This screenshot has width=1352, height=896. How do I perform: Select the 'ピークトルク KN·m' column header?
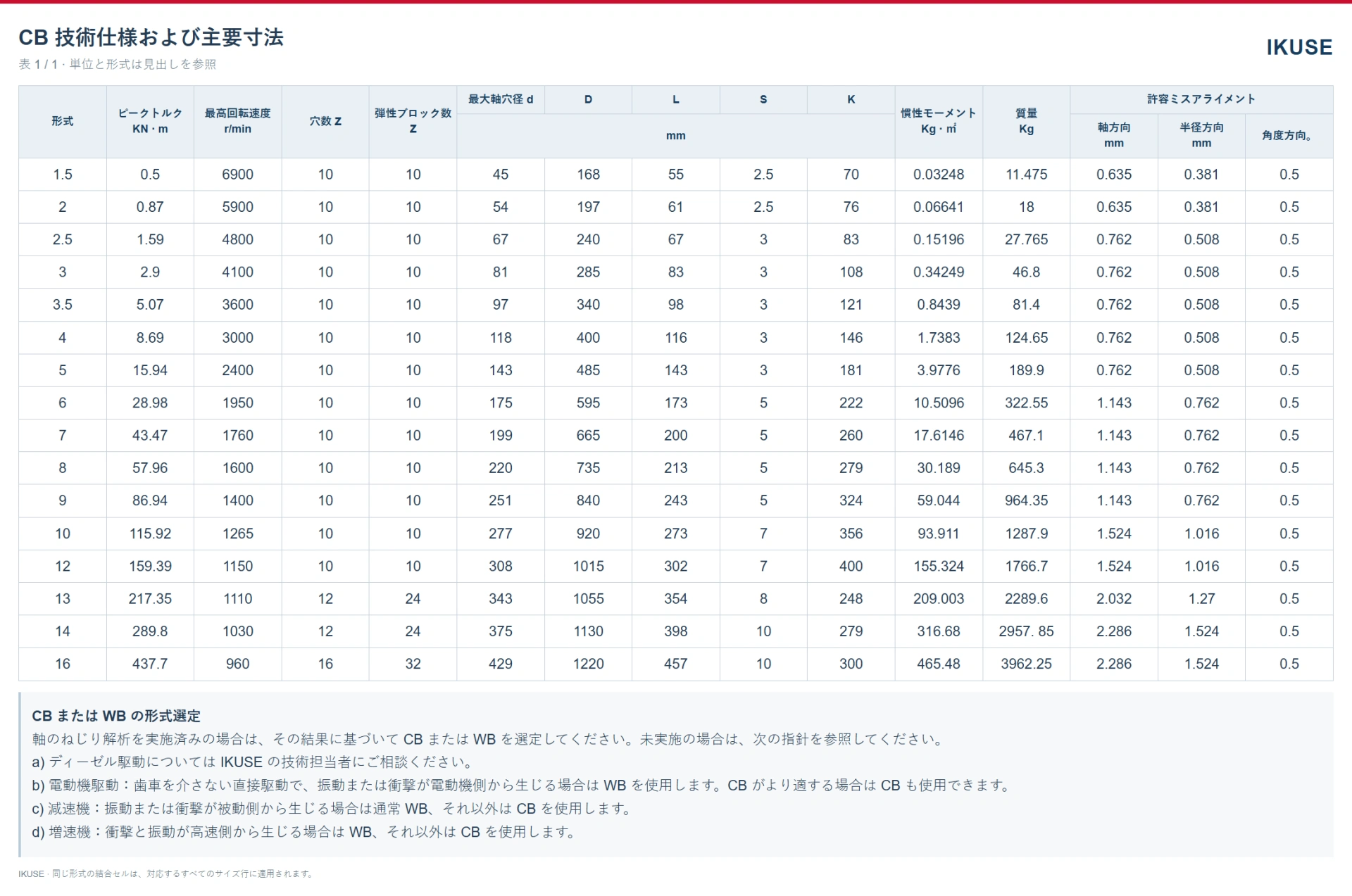[x=150, y=121]
